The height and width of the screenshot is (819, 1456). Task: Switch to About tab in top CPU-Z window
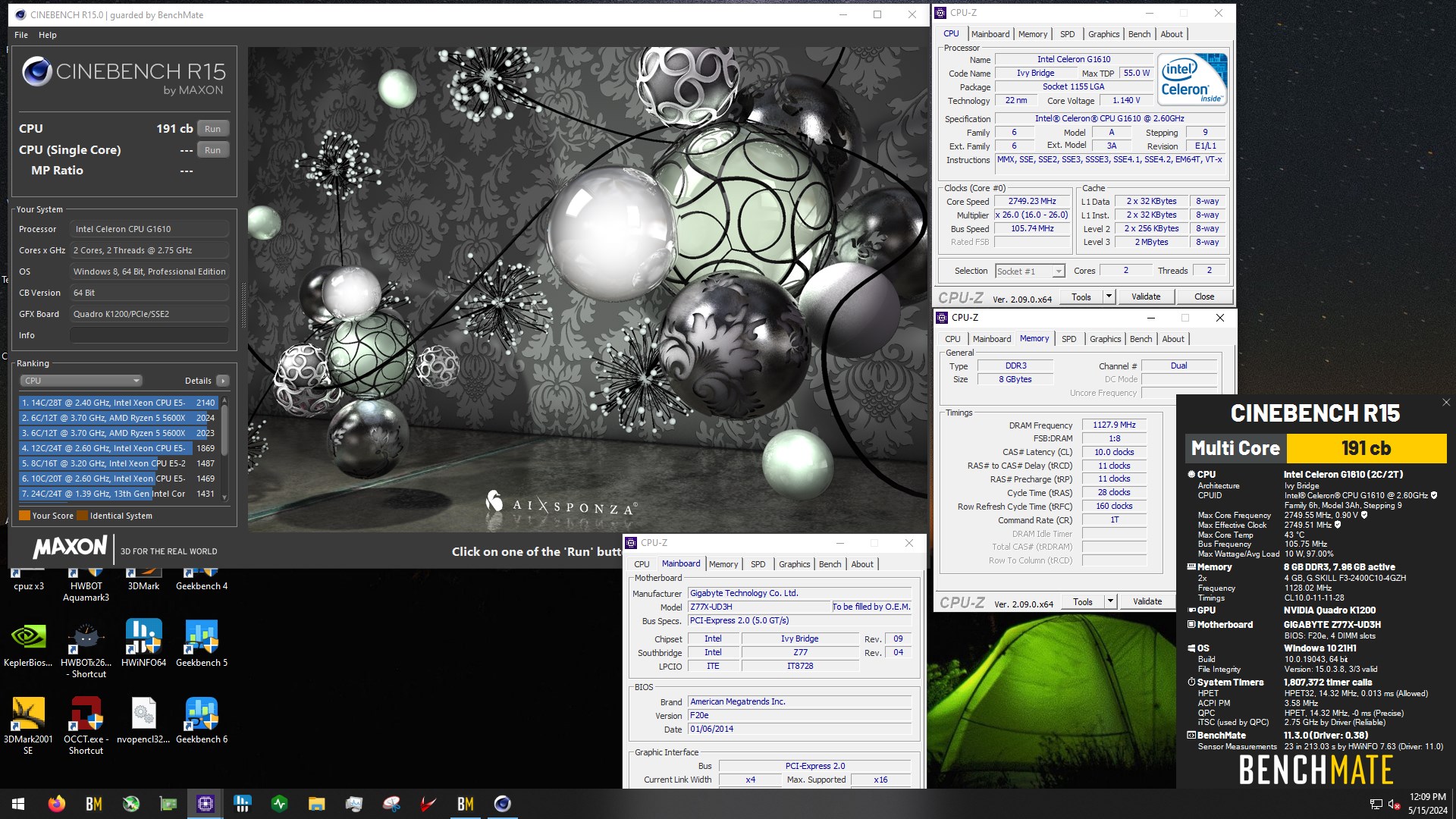1171,34
